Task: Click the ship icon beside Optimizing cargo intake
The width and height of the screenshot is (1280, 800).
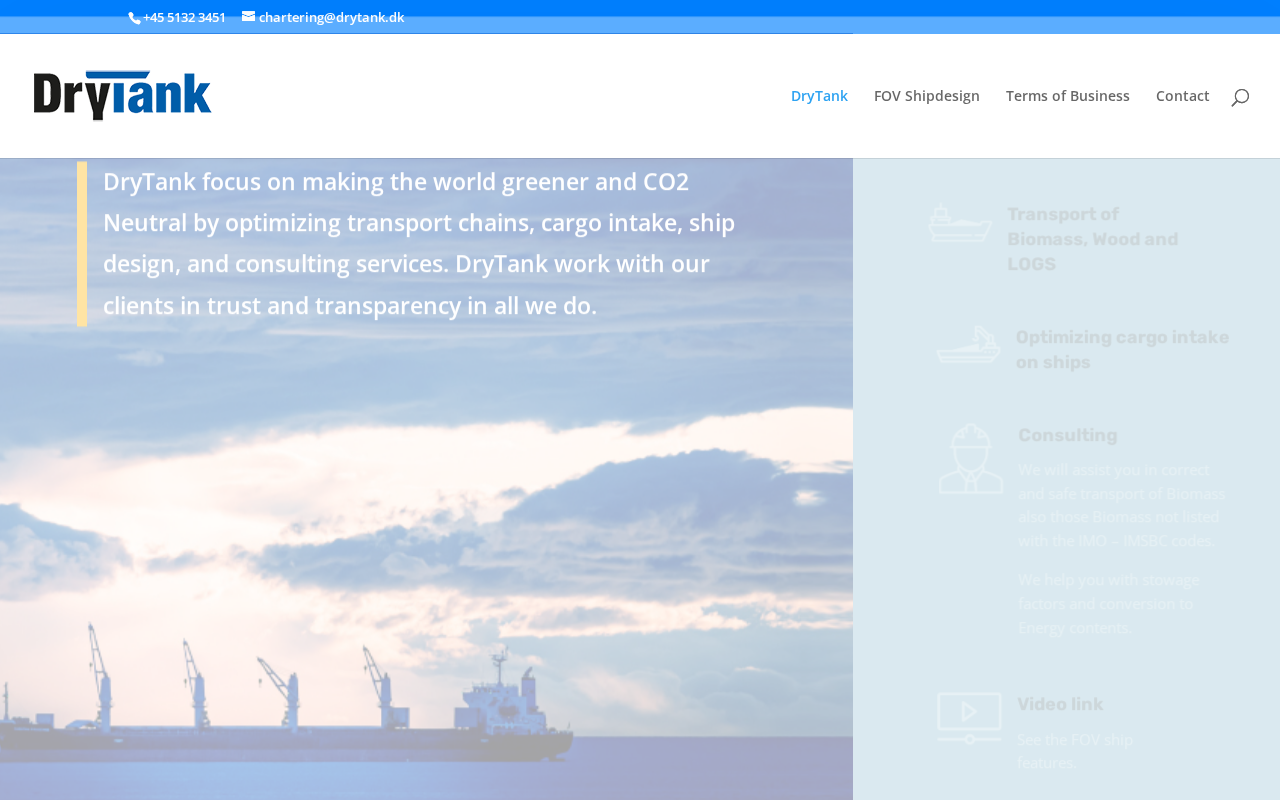Action: click(968, 345)
